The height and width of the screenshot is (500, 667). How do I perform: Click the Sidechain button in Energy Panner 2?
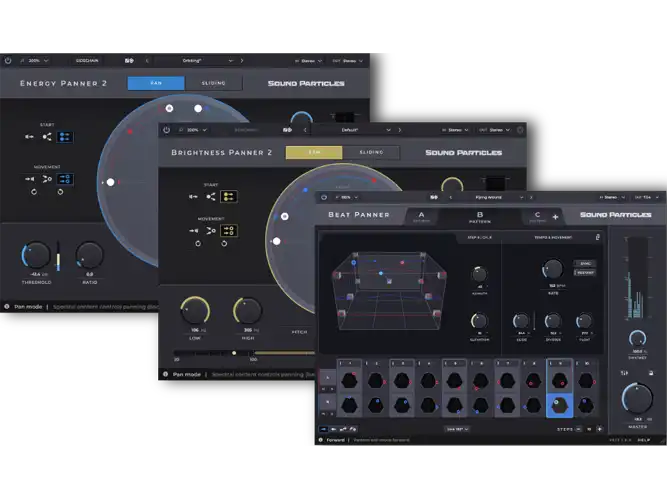[x=87, y=61]
